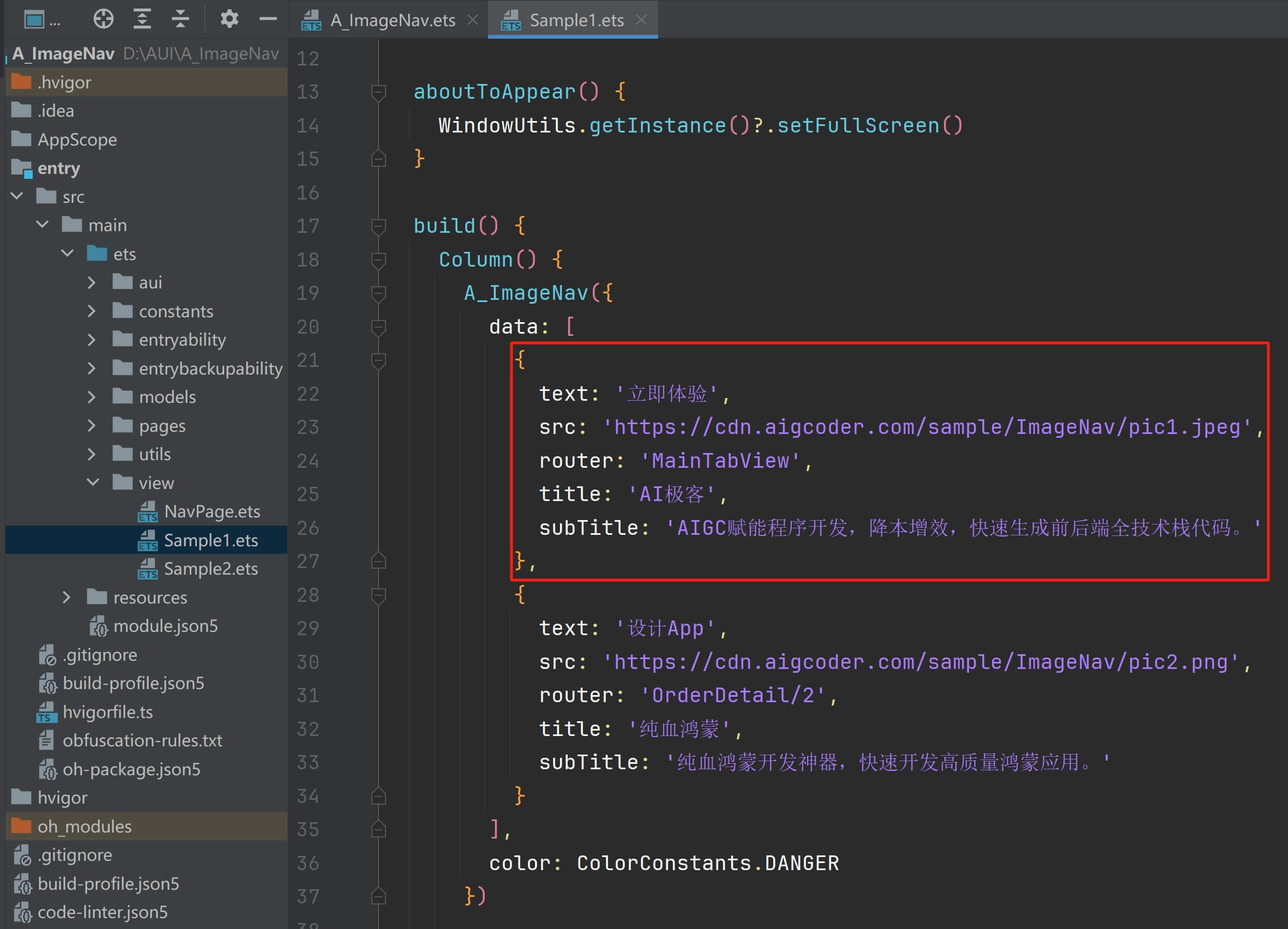Click the hvigorfile.ts file icon
Screen dimensions: 1288x929
46,712
